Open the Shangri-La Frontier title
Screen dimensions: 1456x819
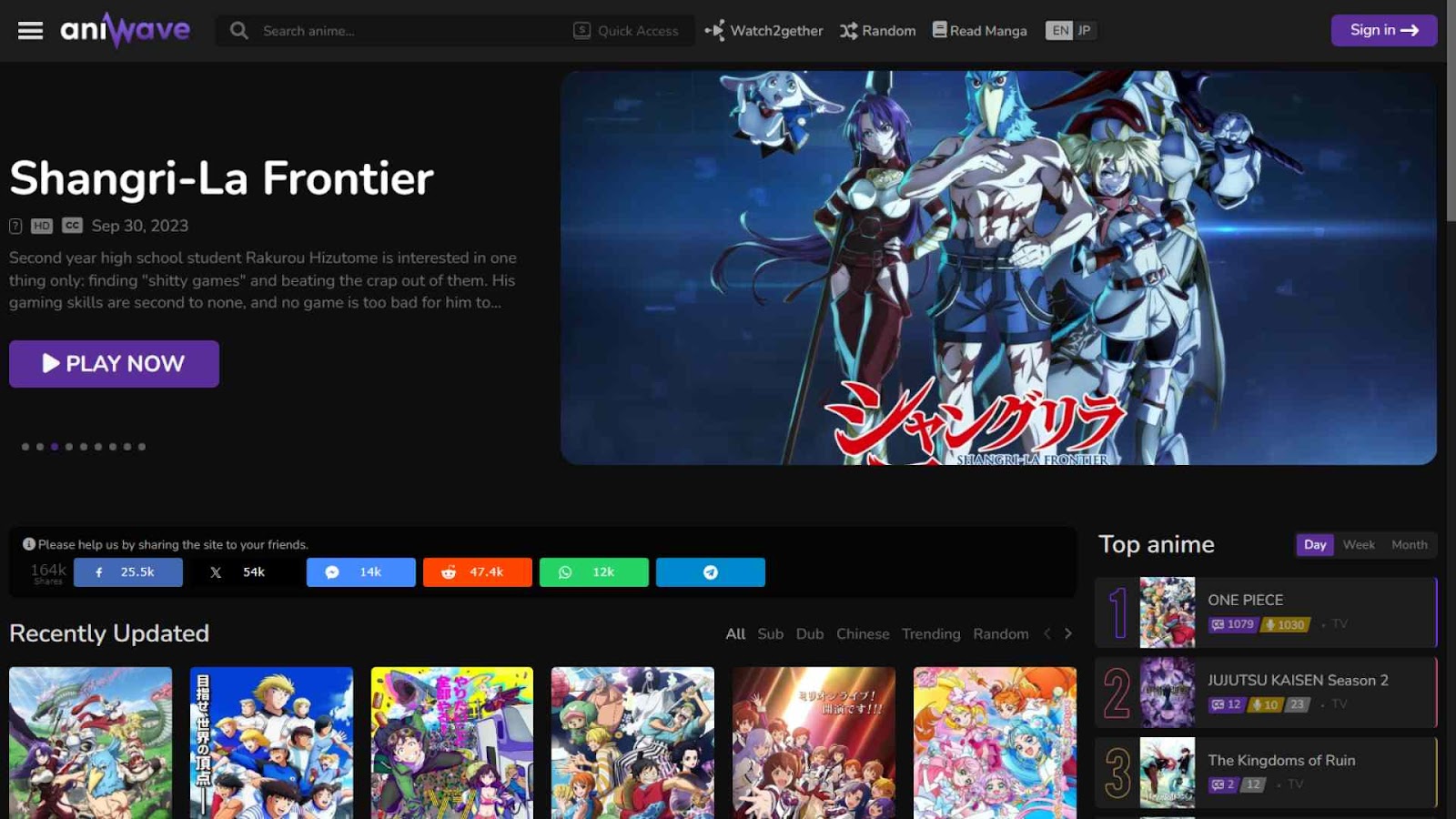(x=221, y=177)
